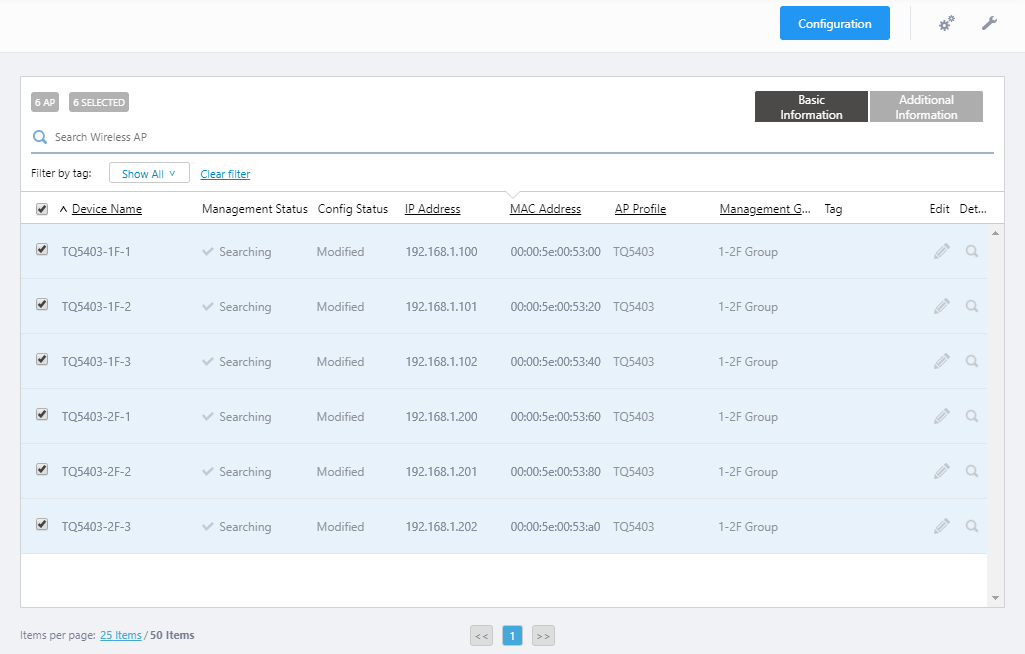Edit TQ5403-1F-3 using its pencil icon

click(x=941, y=361)
